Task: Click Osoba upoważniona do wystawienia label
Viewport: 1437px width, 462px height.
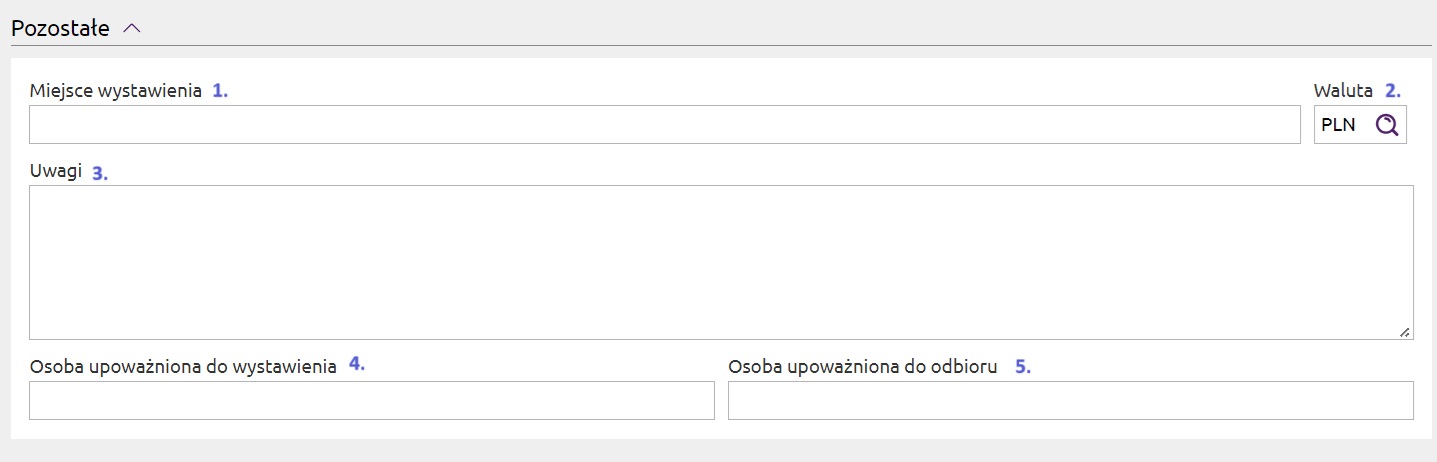Action: click(183, 367)
